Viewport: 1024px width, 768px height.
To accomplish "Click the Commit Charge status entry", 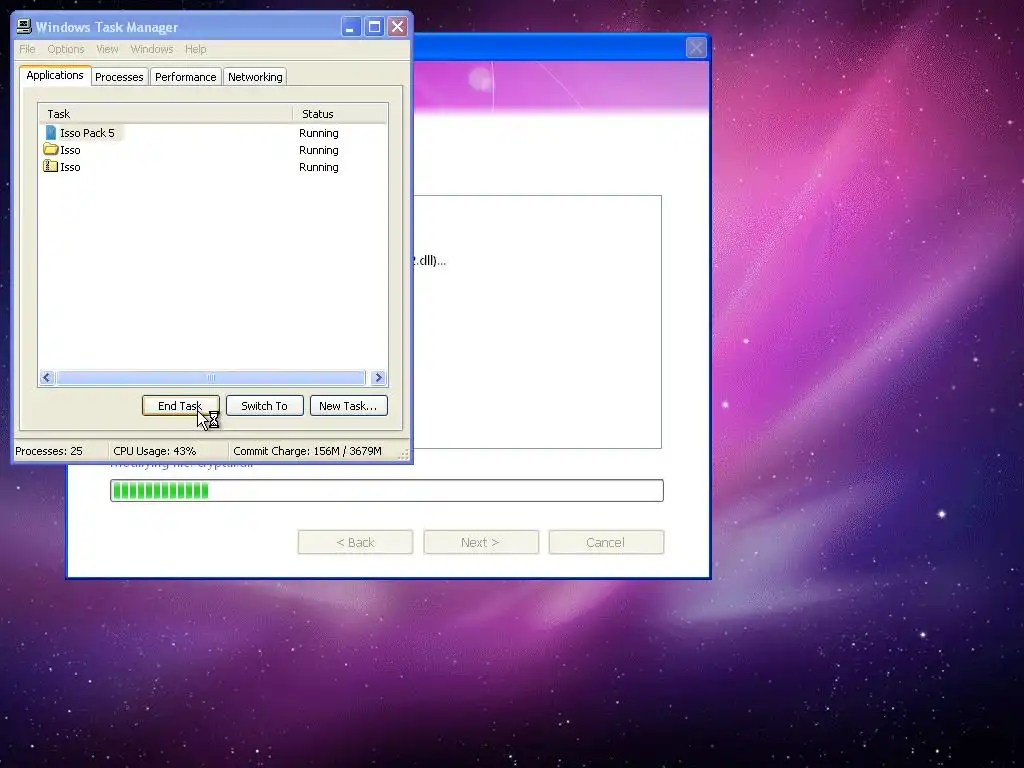I will 308,451.
